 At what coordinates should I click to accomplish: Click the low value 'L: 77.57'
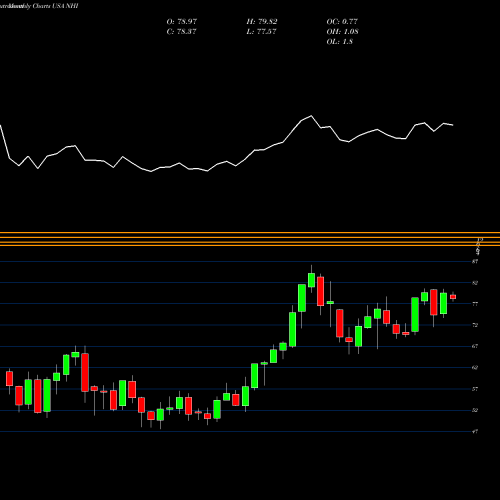261,32
